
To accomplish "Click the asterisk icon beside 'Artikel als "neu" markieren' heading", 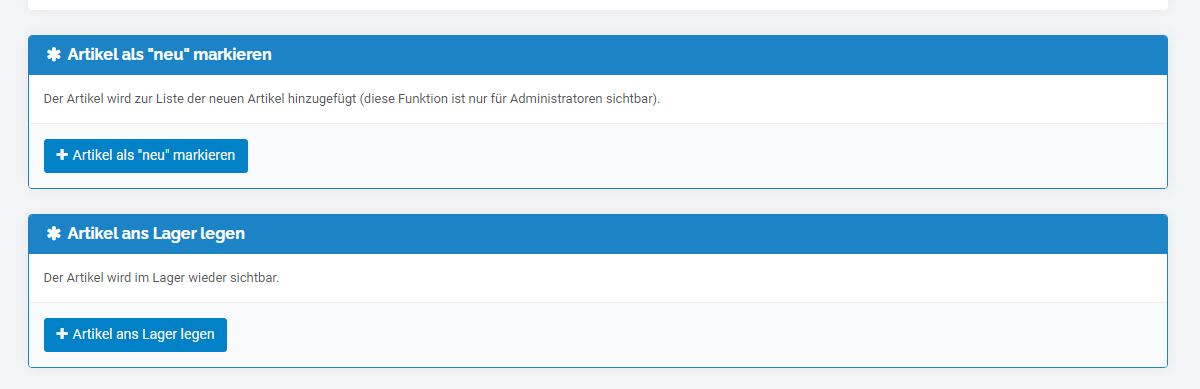I will (x=54, y=55).
